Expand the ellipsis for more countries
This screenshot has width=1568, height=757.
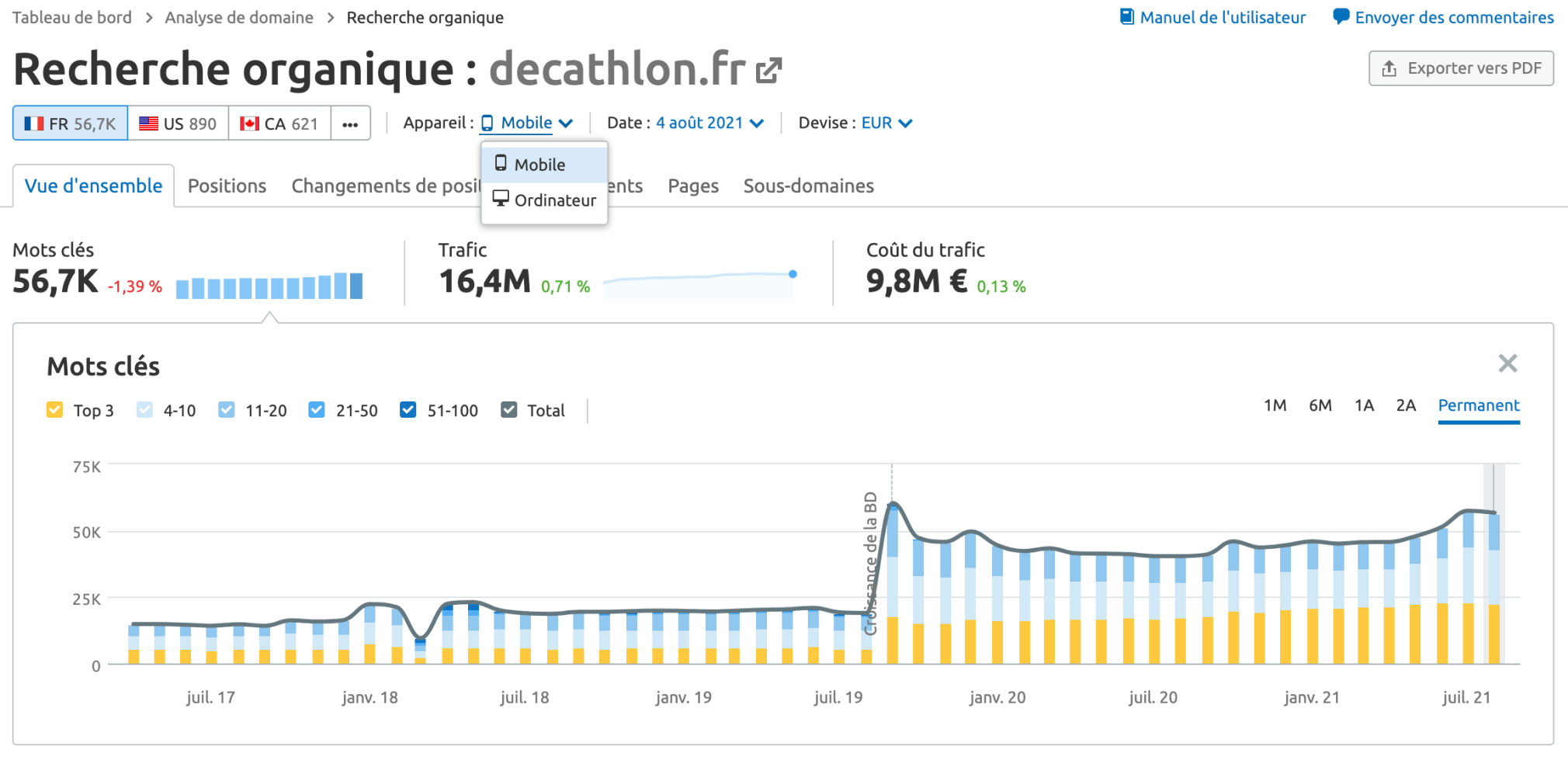(x=350, y=123)
